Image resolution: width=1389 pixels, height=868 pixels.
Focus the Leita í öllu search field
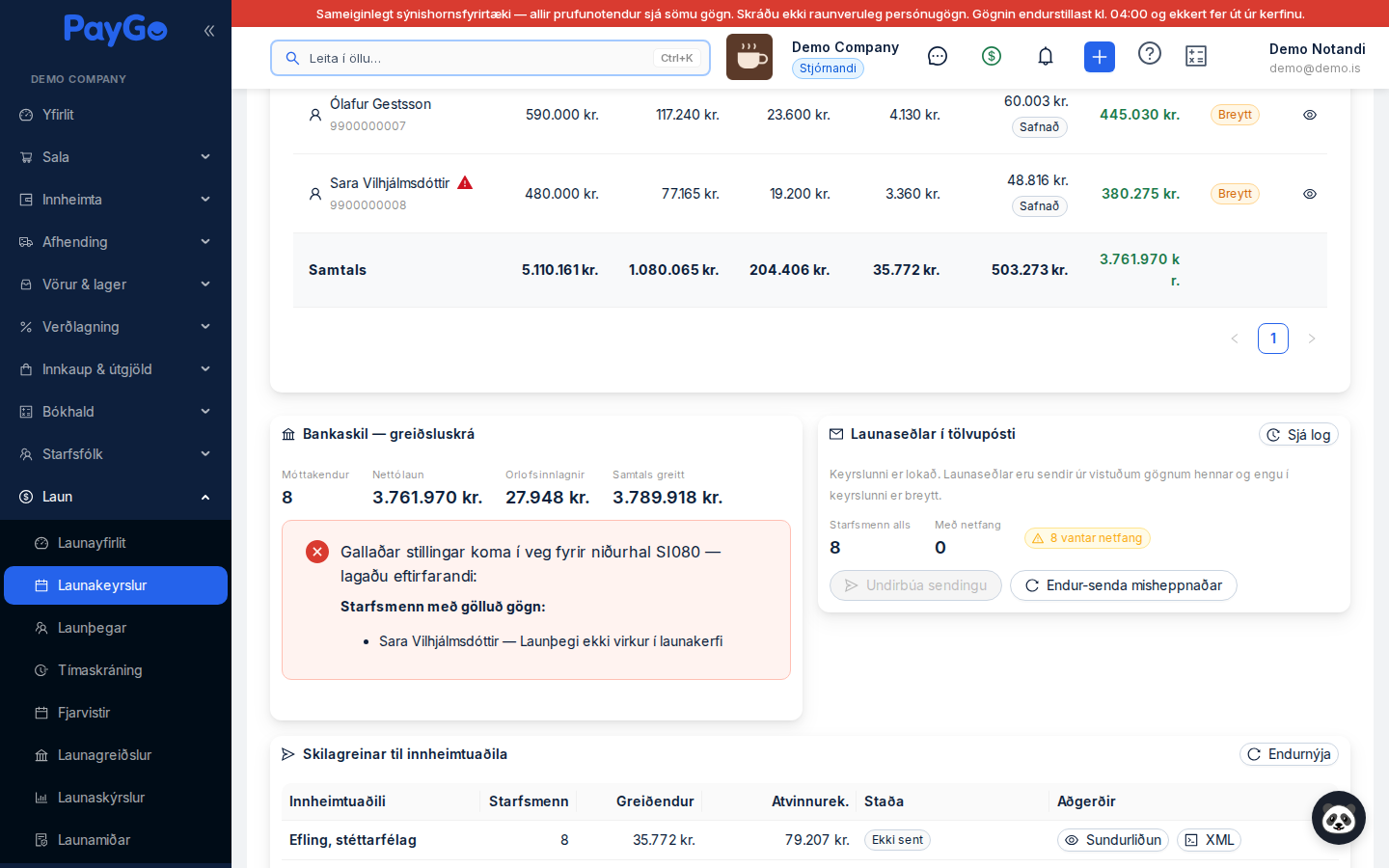point(490,58)
